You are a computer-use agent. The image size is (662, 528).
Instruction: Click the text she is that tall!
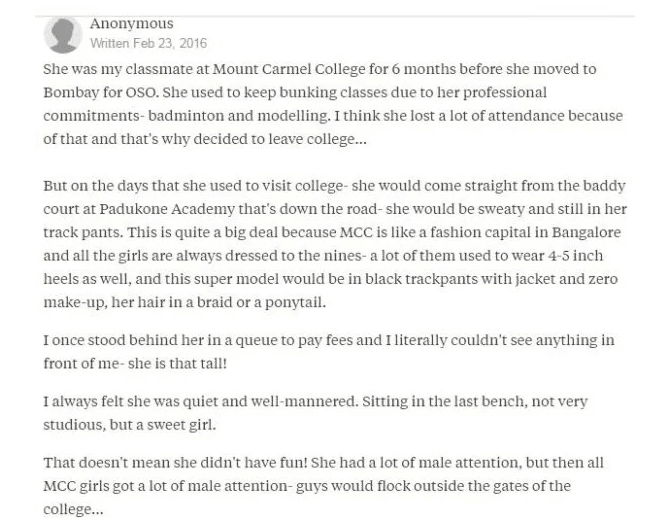(177, 364)
